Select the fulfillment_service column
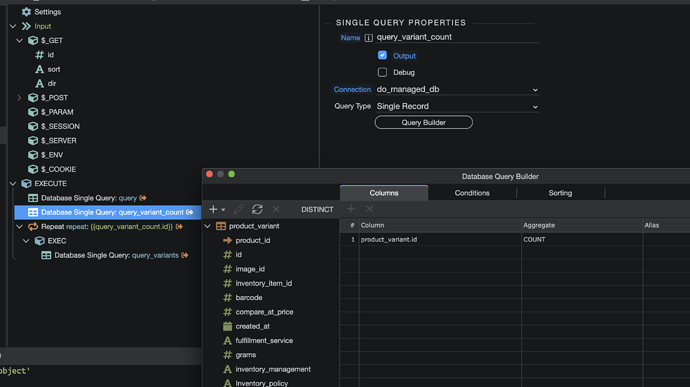Screen dimensions: 690x387 click(264, 340)
